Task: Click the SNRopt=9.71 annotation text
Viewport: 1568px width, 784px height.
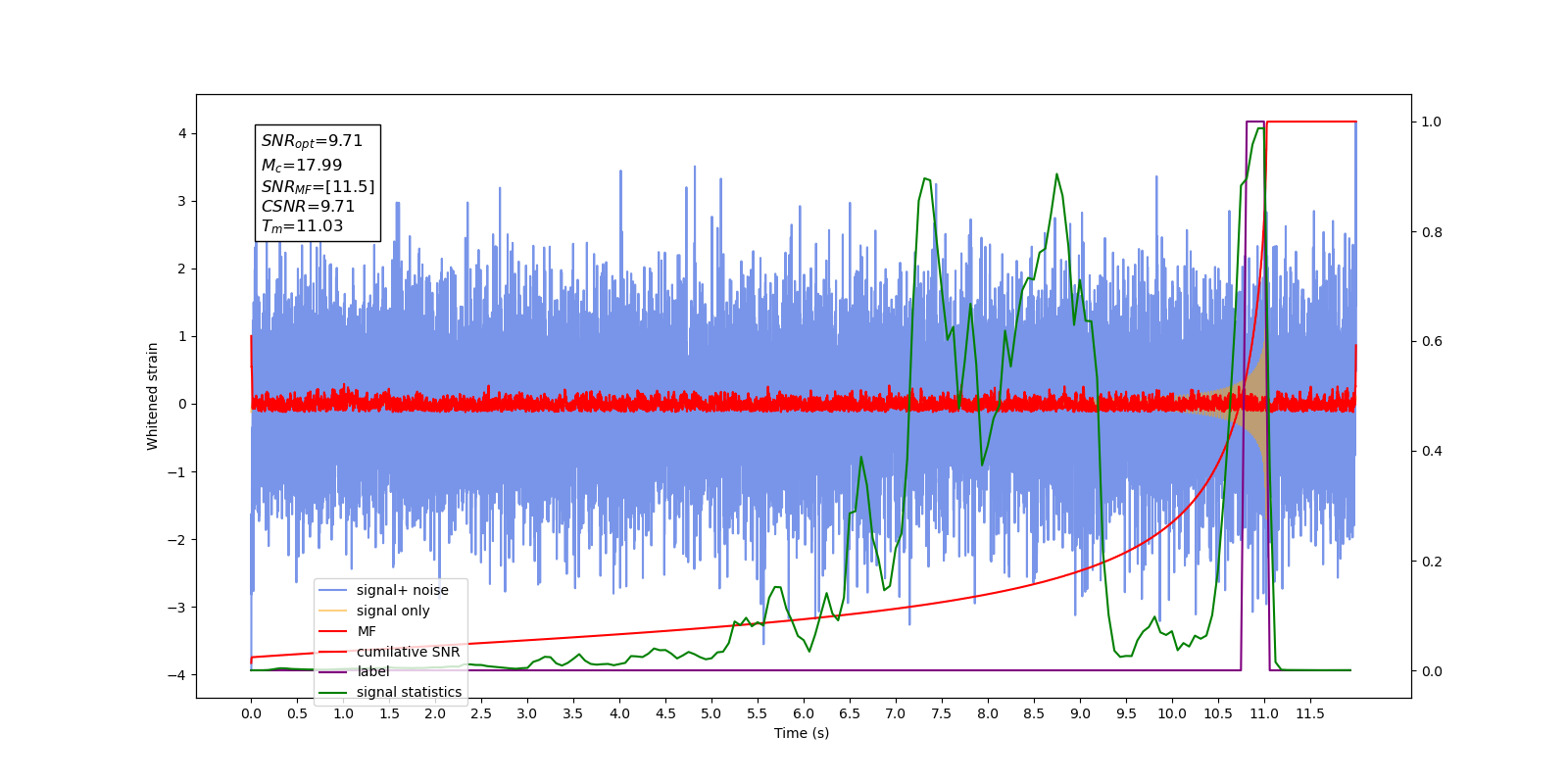Action: 312,141
